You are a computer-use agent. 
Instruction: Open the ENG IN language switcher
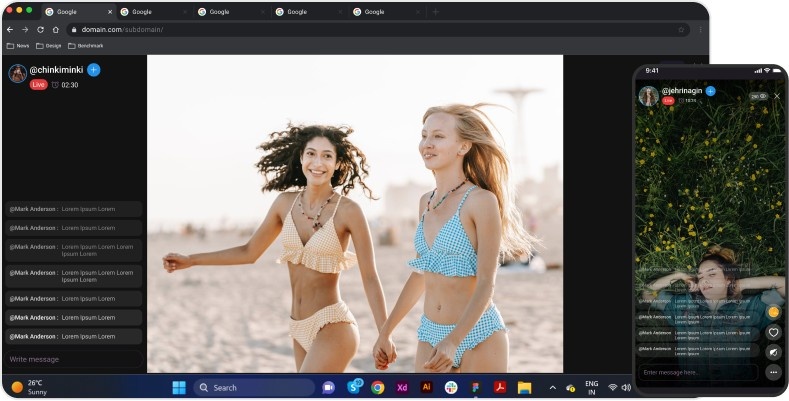(x=592, y=387)
